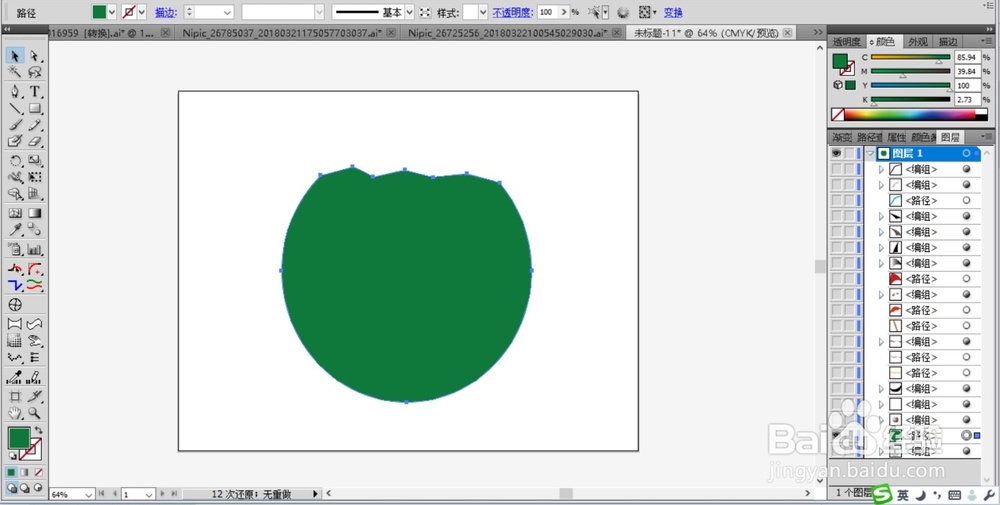
Task: Select the Pen tool
Action: point(15,92)
